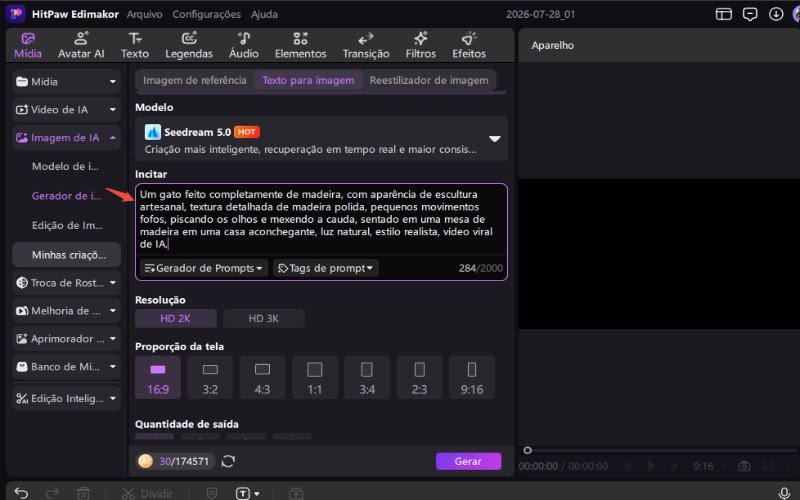Open the Efeitos effects panel

tap(469, 45)
